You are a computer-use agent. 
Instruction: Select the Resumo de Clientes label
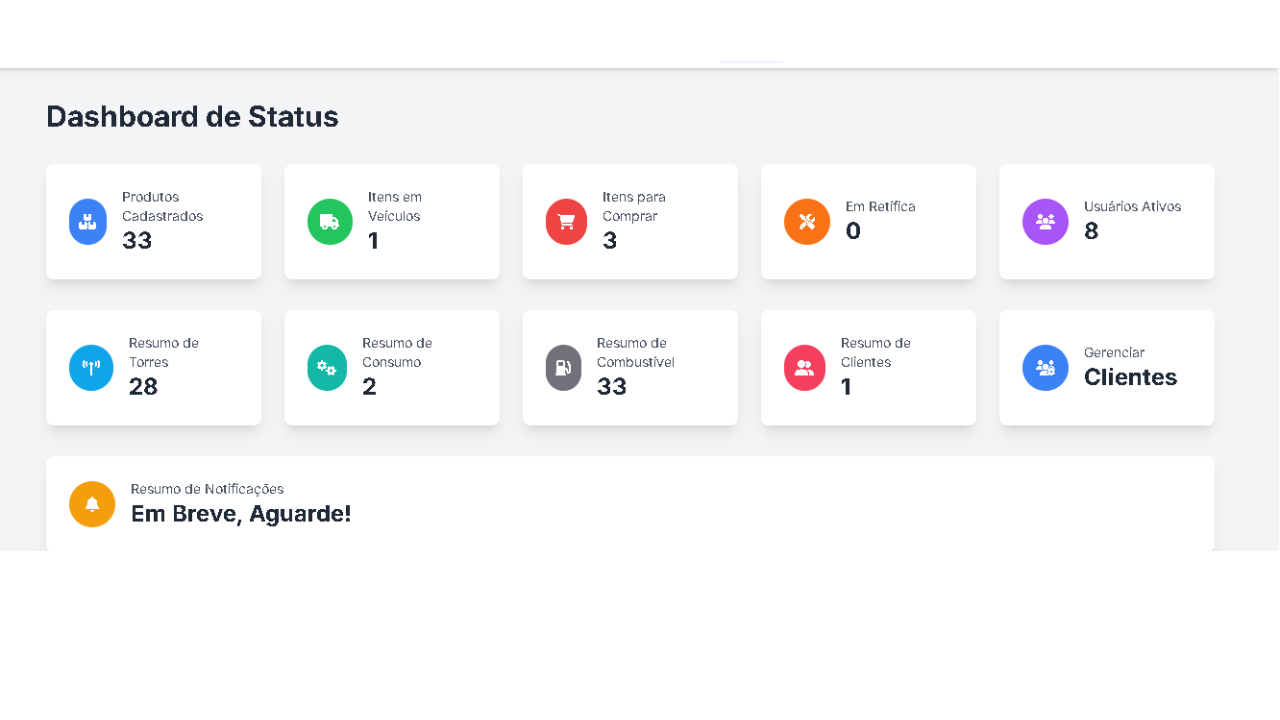pos(875,352)
